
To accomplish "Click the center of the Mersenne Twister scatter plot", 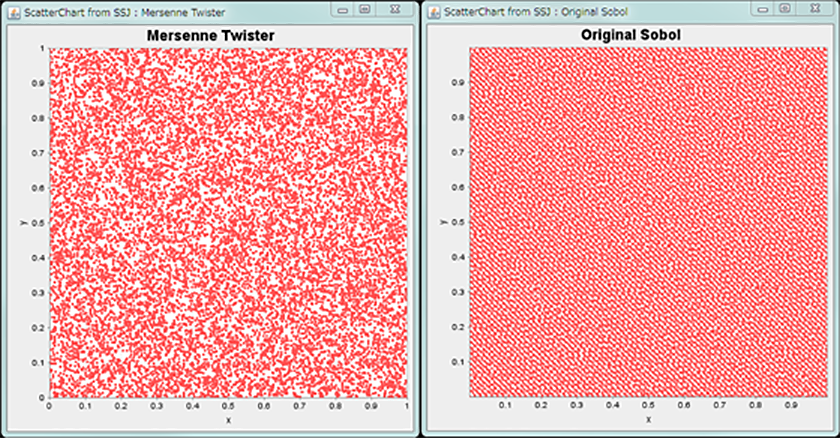I will (228, 222).
